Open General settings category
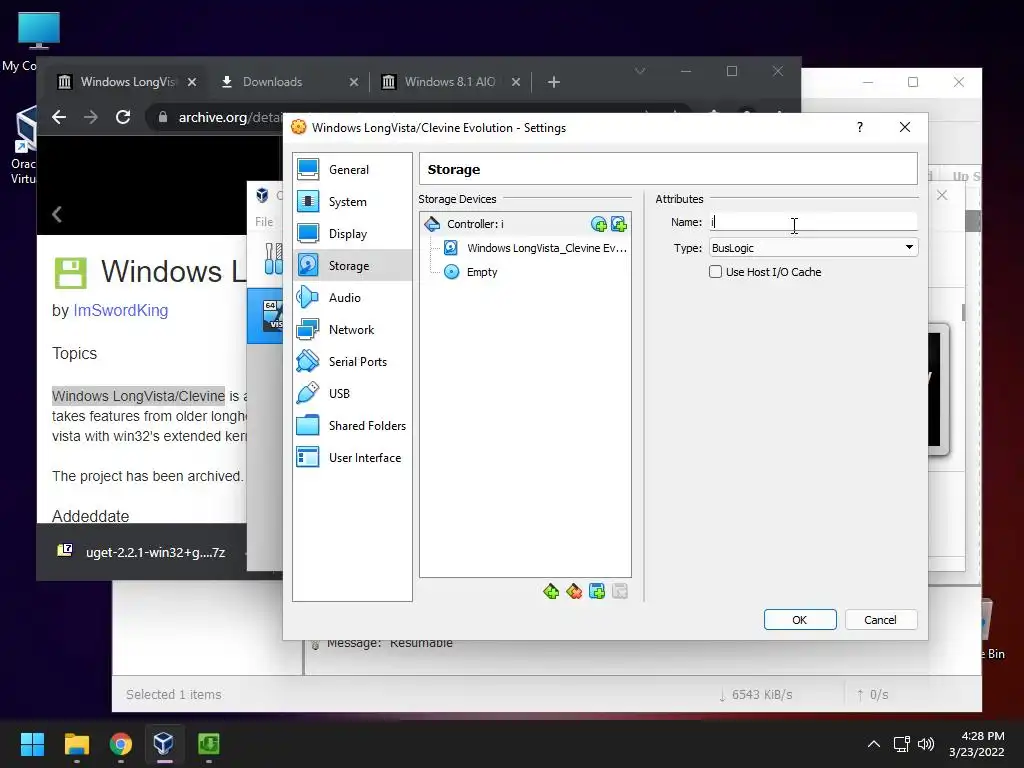The image size is (1024, 768). pyautogui.click(x=352, y=170)
